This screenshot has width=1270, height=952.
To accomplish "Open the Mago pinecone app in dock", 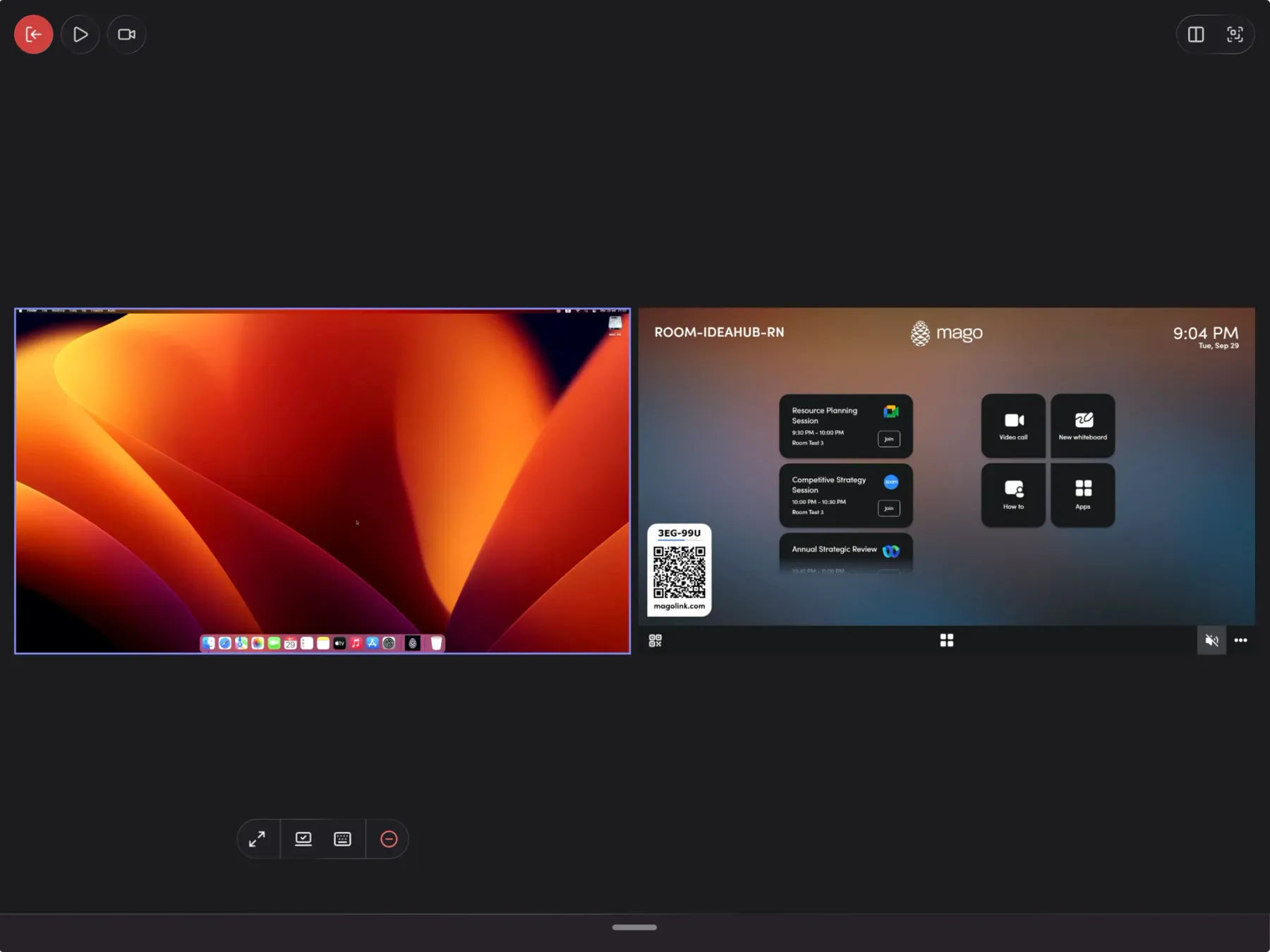I will click(413, 643).
